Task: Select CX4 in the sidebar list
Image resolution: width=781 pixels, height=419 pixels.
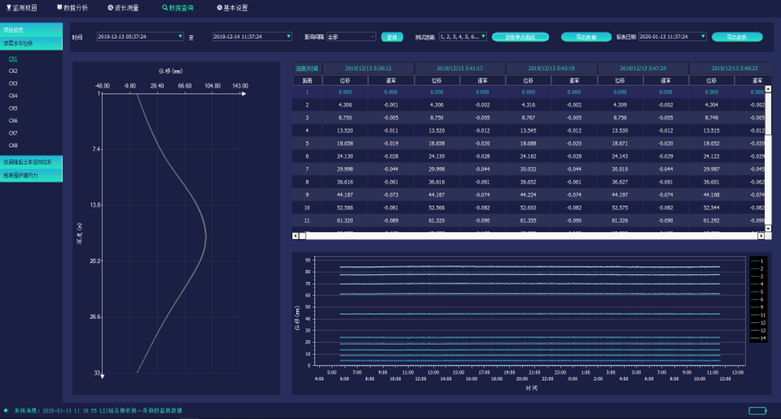Action: (x=13, y=96)
